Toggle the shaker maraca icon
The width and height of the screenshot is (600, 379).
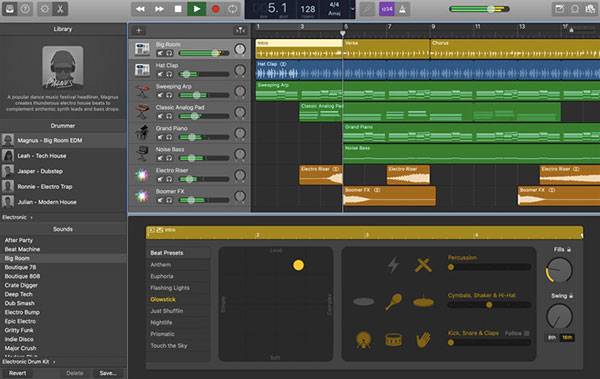(x=394, y=301)
